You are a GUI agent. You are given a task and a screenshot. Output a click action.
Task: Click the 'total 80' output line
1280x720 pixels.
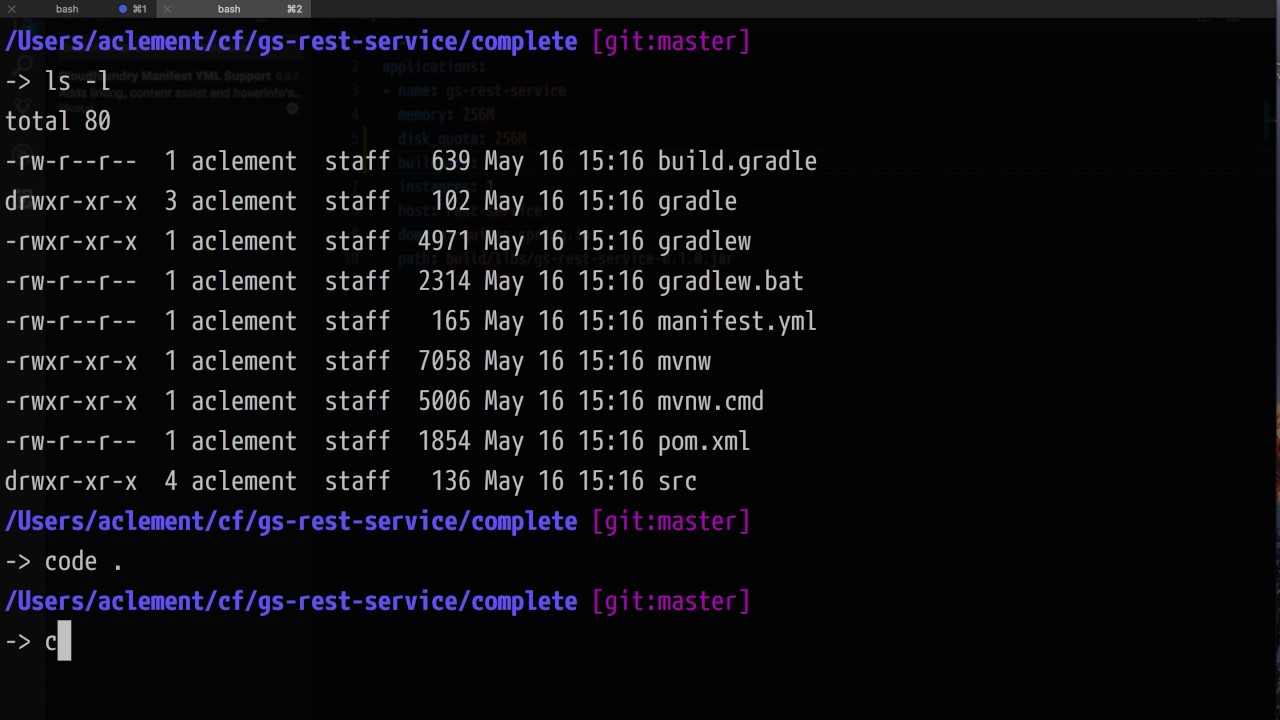58,122
